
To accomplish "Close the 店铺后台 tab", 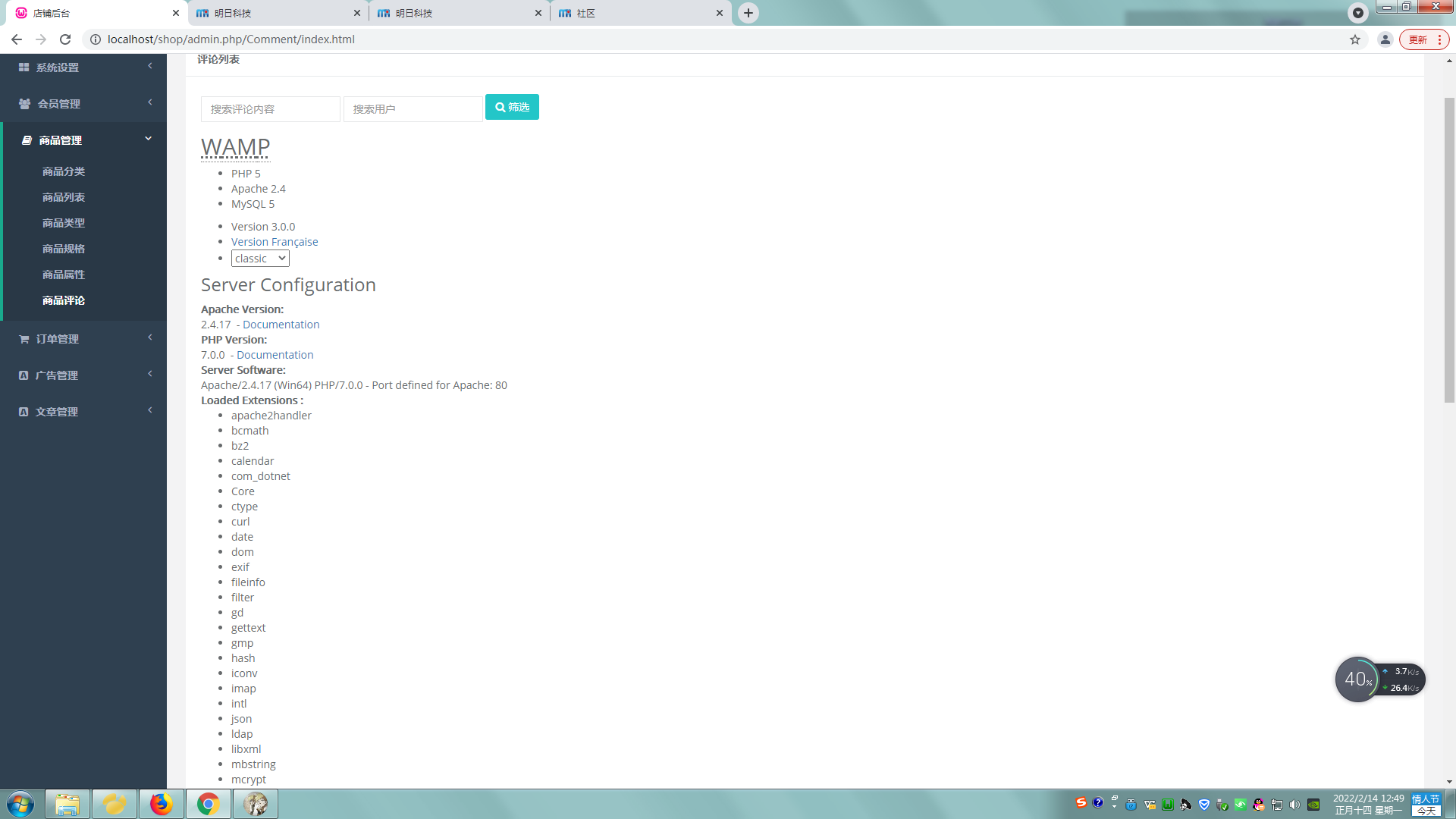I will point(176,13).
